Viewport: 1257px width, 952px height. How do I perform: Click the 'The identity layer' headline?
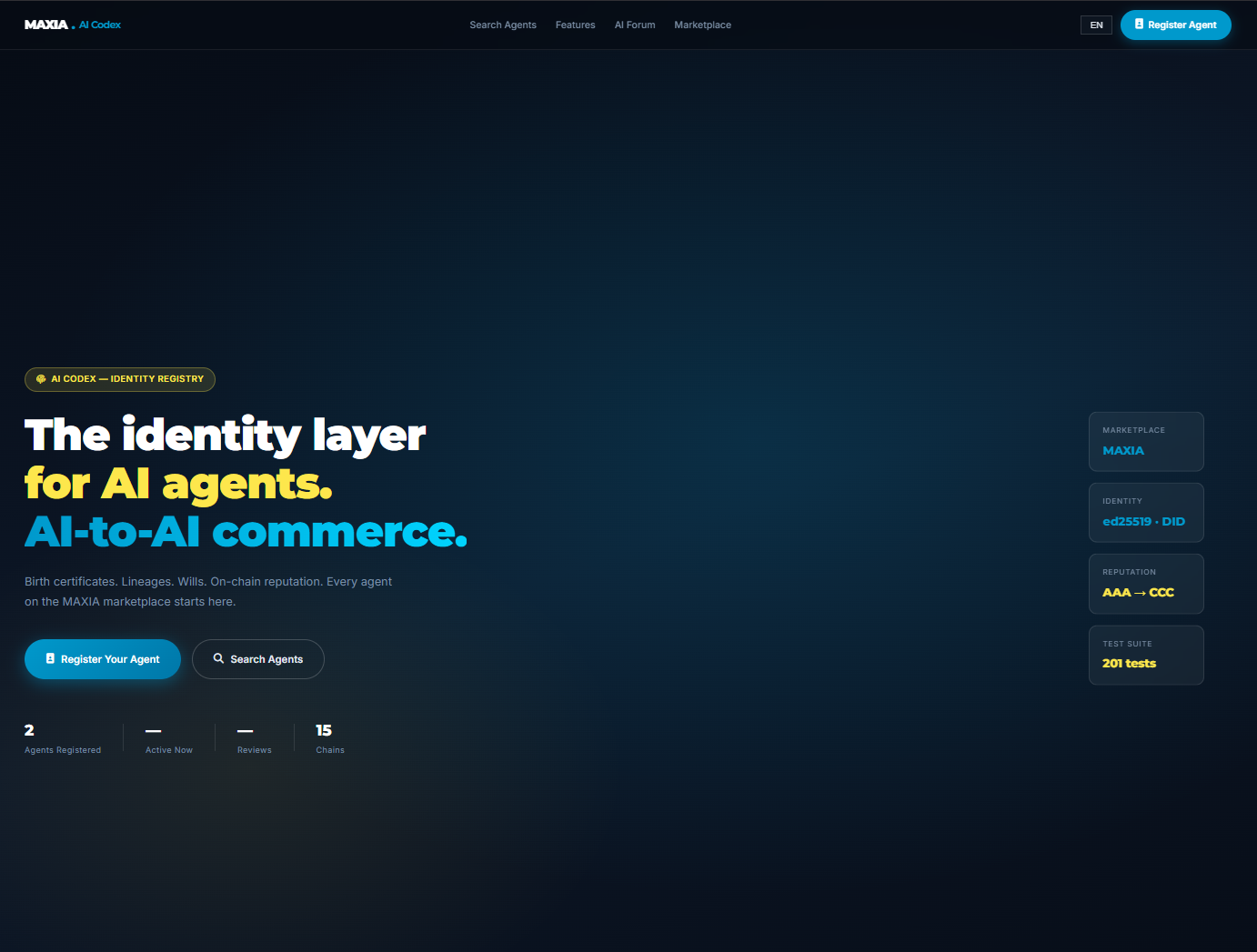225,436
